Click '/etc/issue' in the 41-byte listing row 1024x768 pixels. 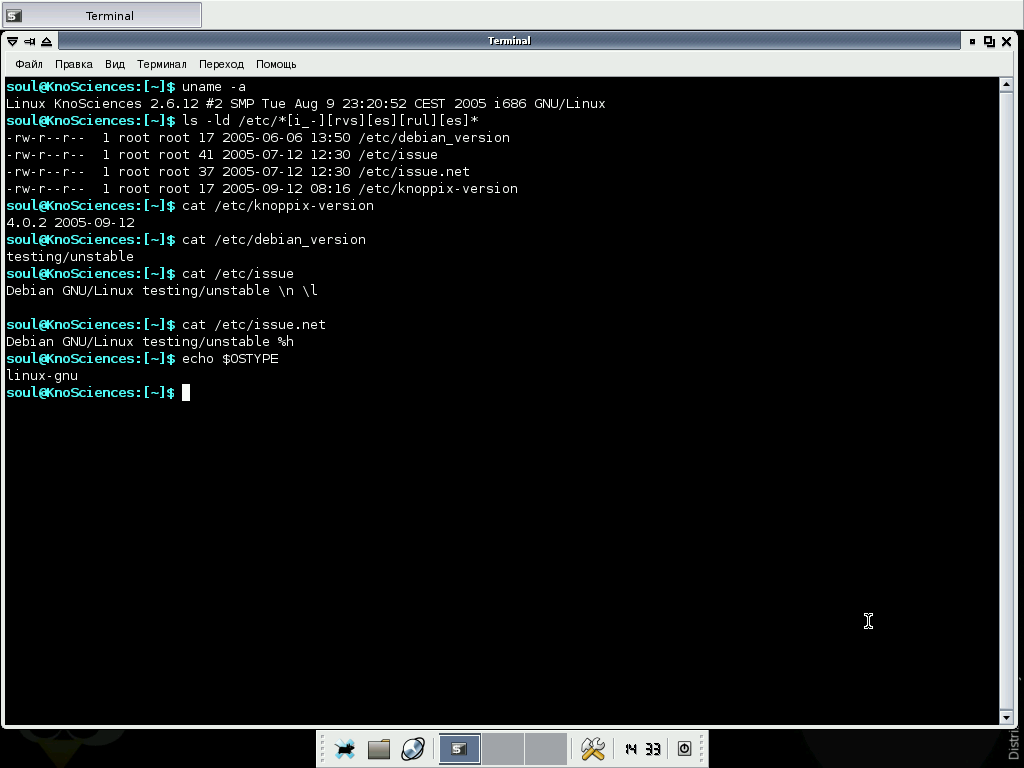coord(398,155)
